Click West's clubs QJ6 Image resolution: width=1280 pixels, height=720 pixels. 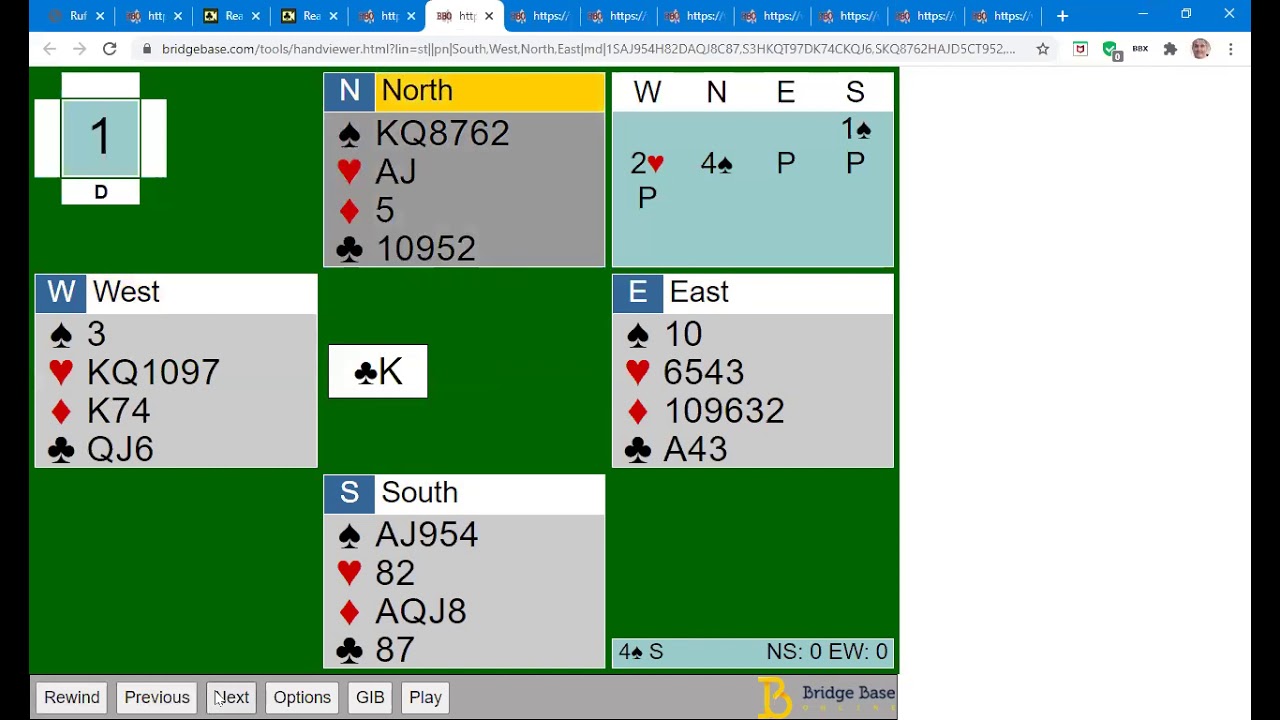tap(120, 450)
